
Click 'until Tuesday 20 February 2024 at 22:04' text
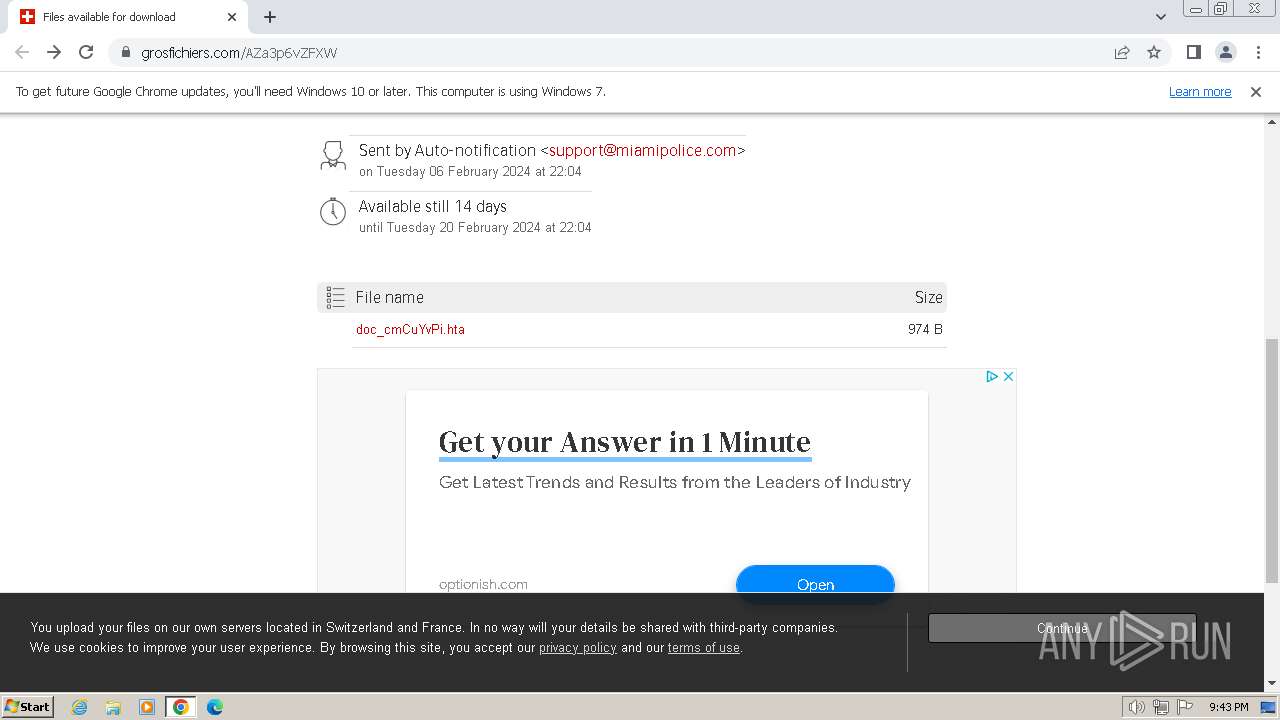[x=475, y=227]
